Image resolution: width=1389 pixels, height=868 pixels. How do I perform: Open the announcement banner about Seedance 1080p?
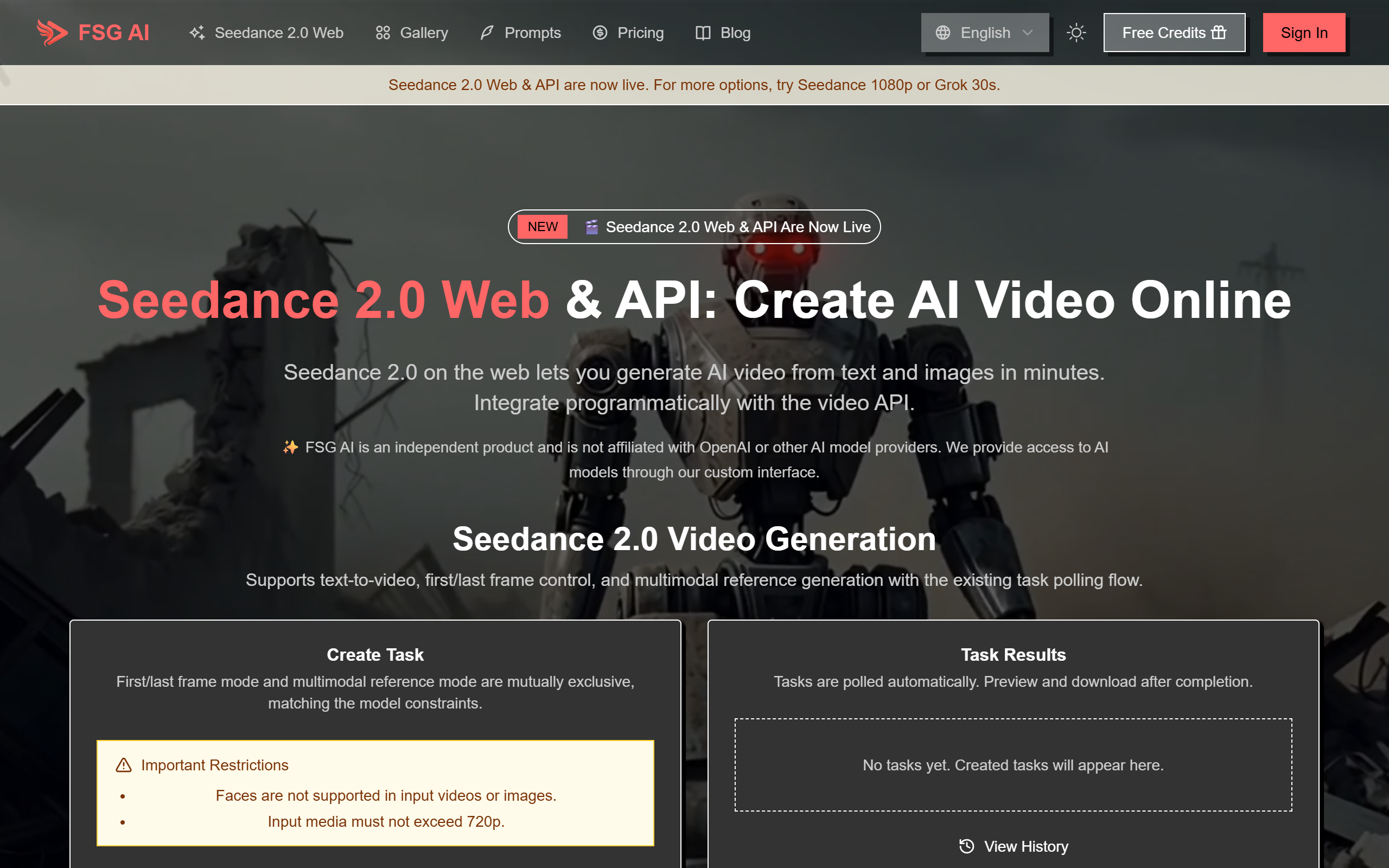(694, 85)
